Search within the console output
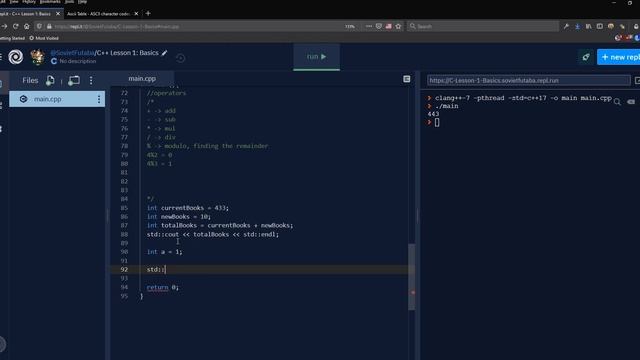640x360 pixels. point(617,102)
